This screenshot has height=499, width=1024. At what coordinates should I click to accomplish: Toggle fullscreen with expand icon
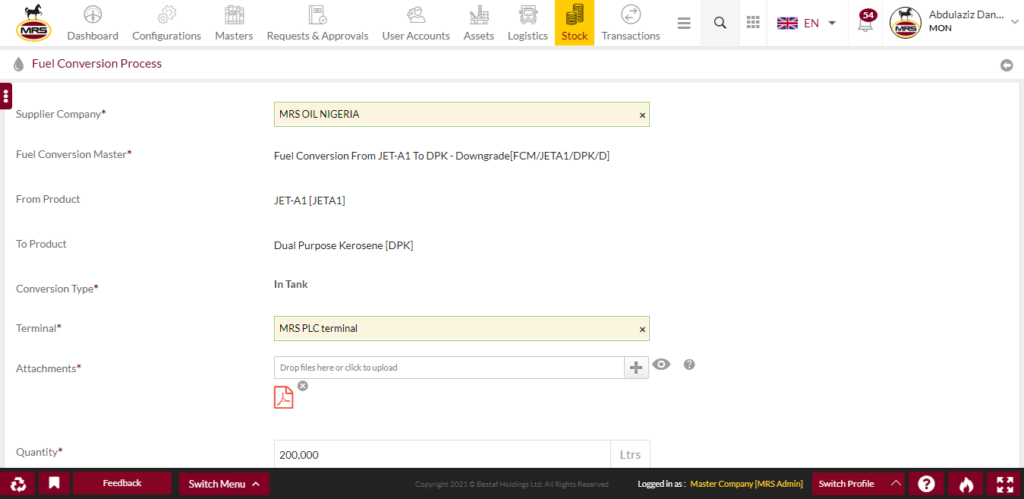(1004, 484)
